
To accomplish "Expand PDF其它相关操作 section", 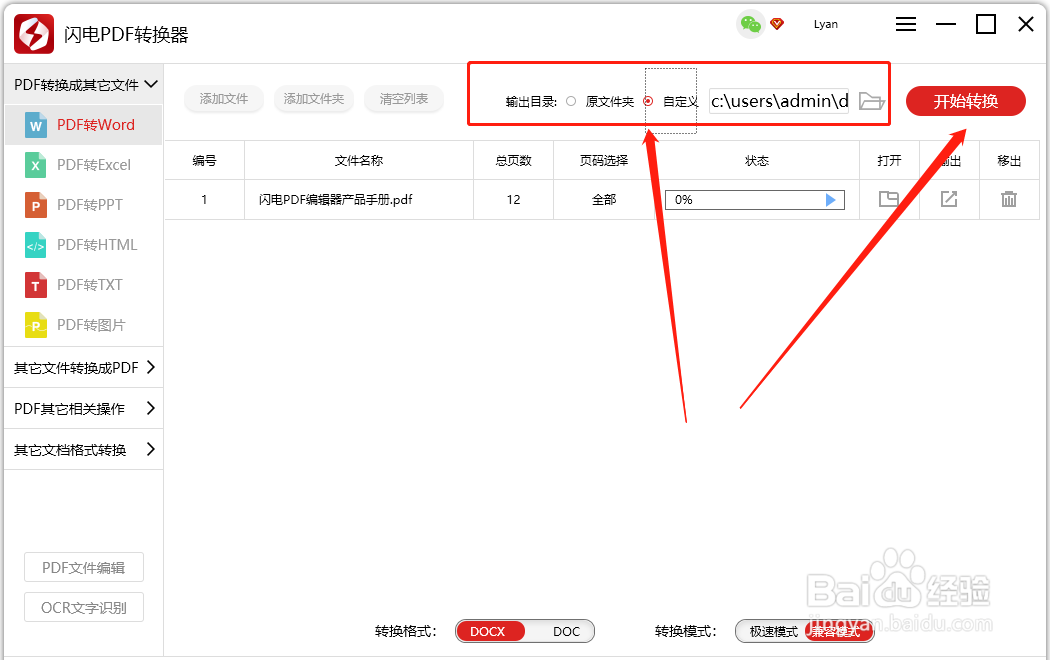I will pyautogui.click(x=84, y=408).
